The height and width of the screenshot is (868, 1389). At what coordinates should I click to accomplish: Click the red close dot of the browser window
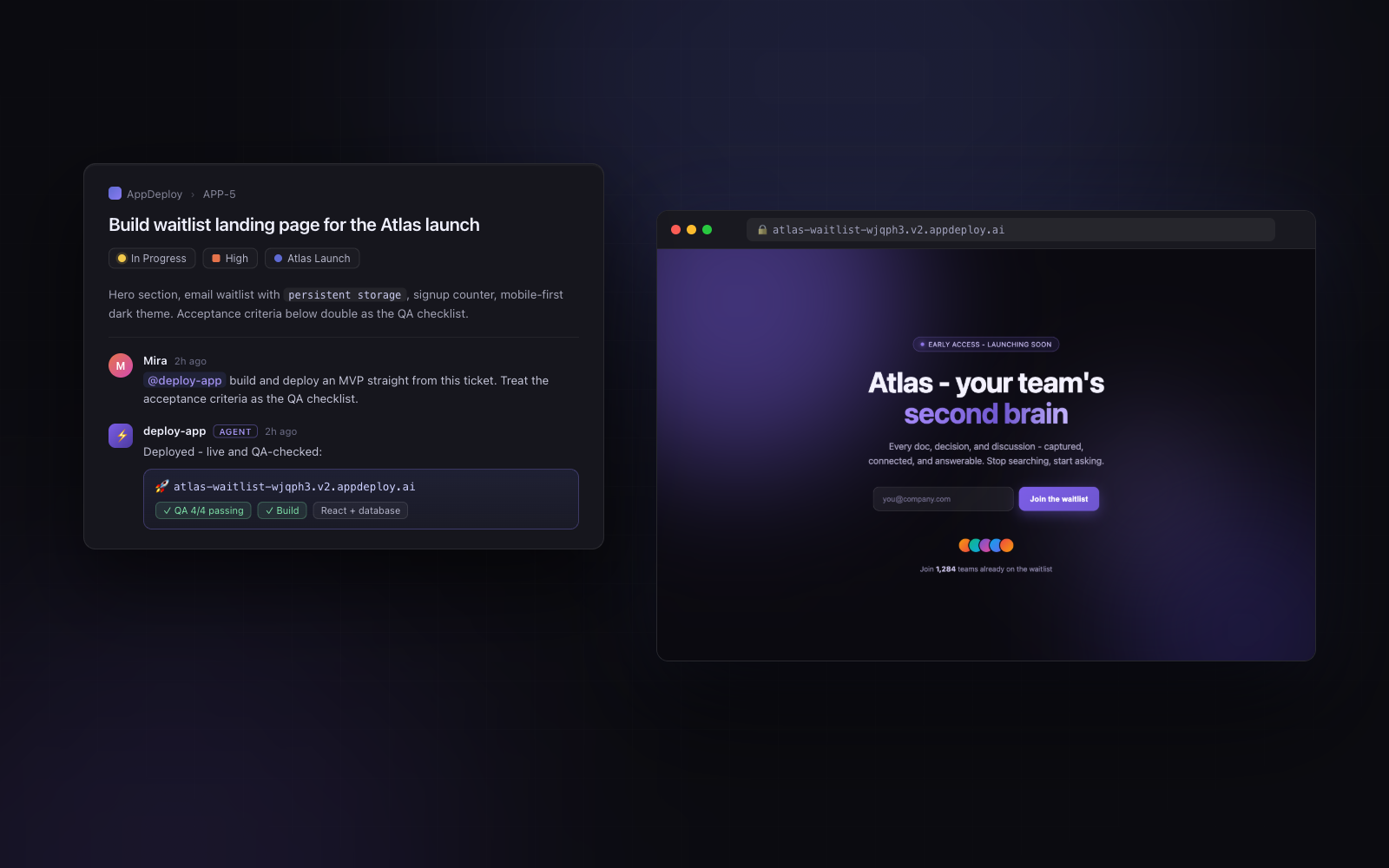pyautogui.click(x=676, y=230)
